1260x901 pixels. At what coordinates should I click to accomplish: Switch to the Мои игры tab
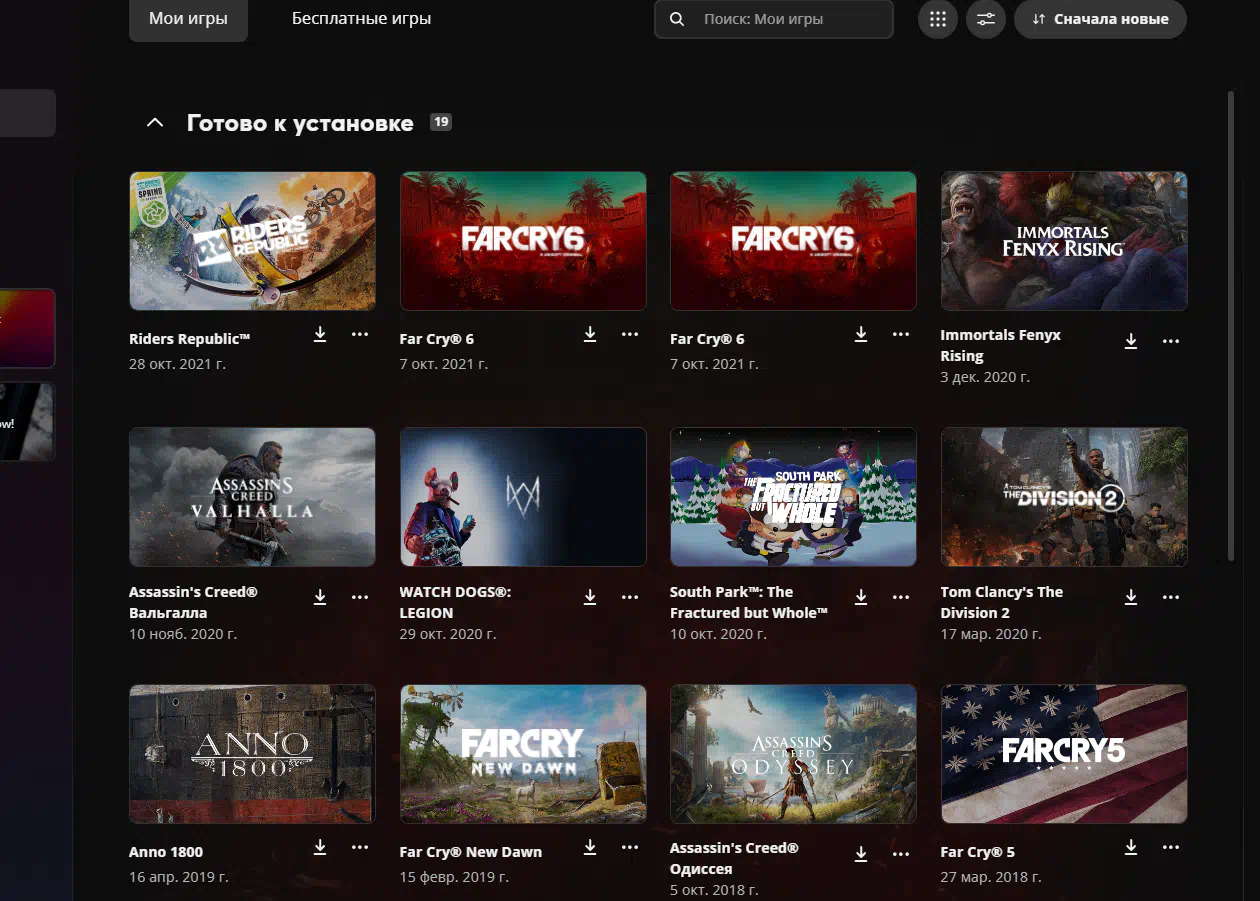[188, 19]
